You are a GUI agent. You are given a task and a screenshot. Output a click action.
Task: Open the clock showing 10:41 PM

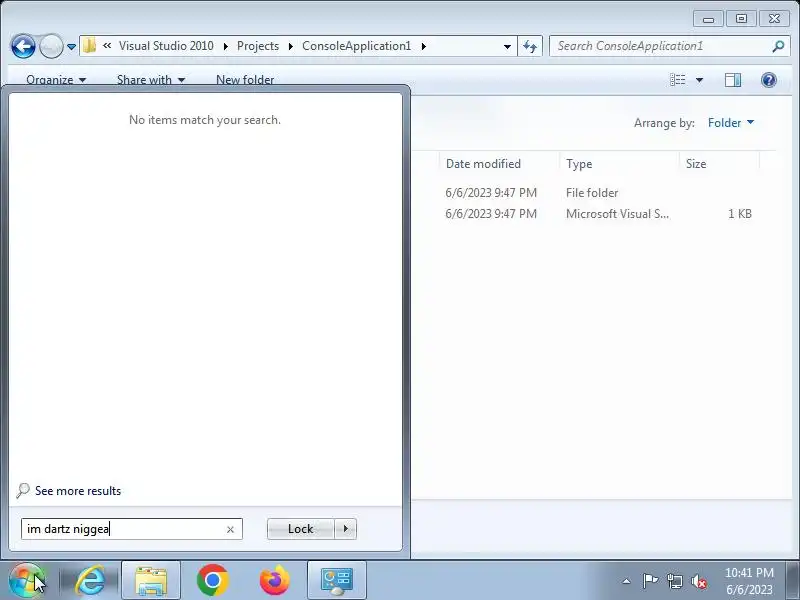click(x=749, y=581)
